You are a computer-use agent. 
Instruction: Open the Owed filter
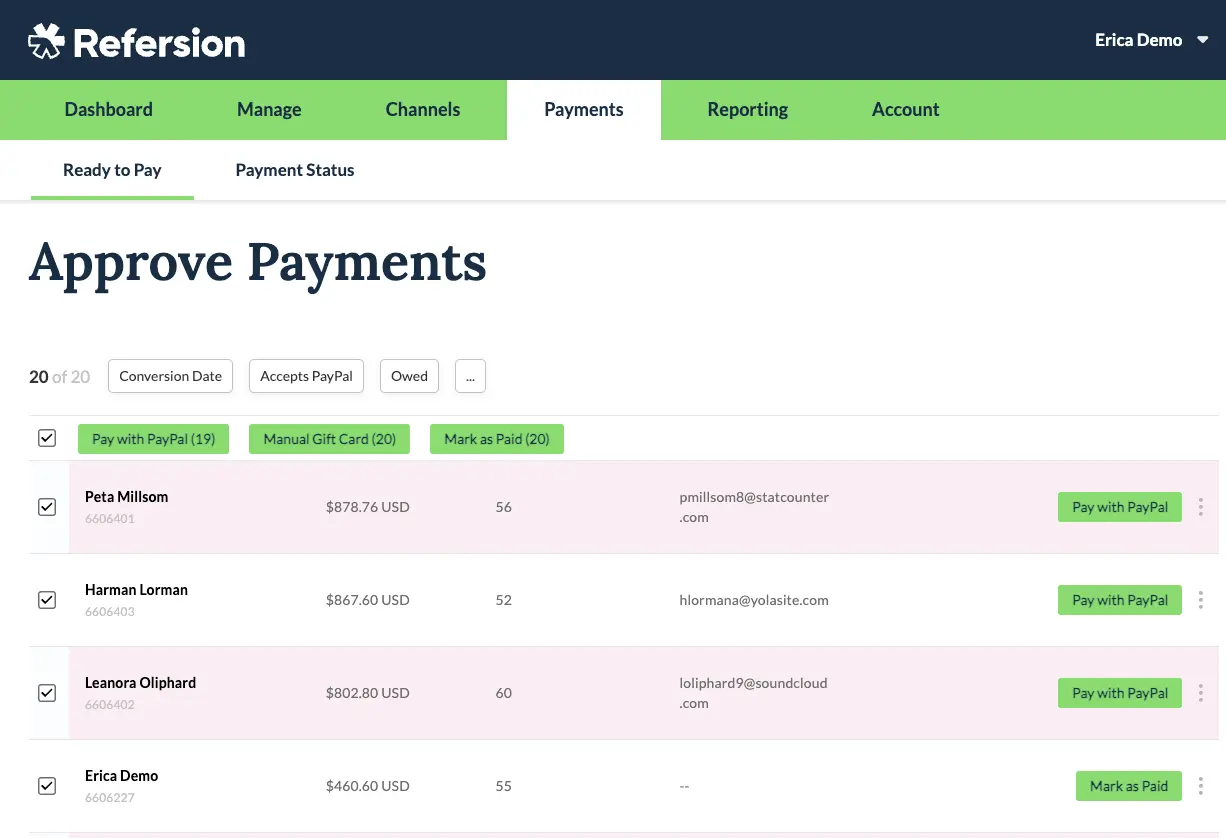(x=409, y=376)
